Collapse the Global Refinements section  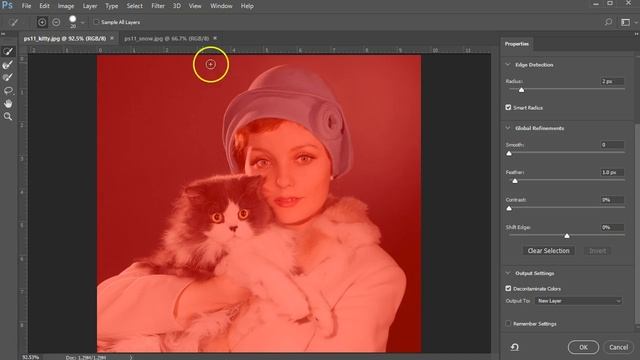coord(508,128)
